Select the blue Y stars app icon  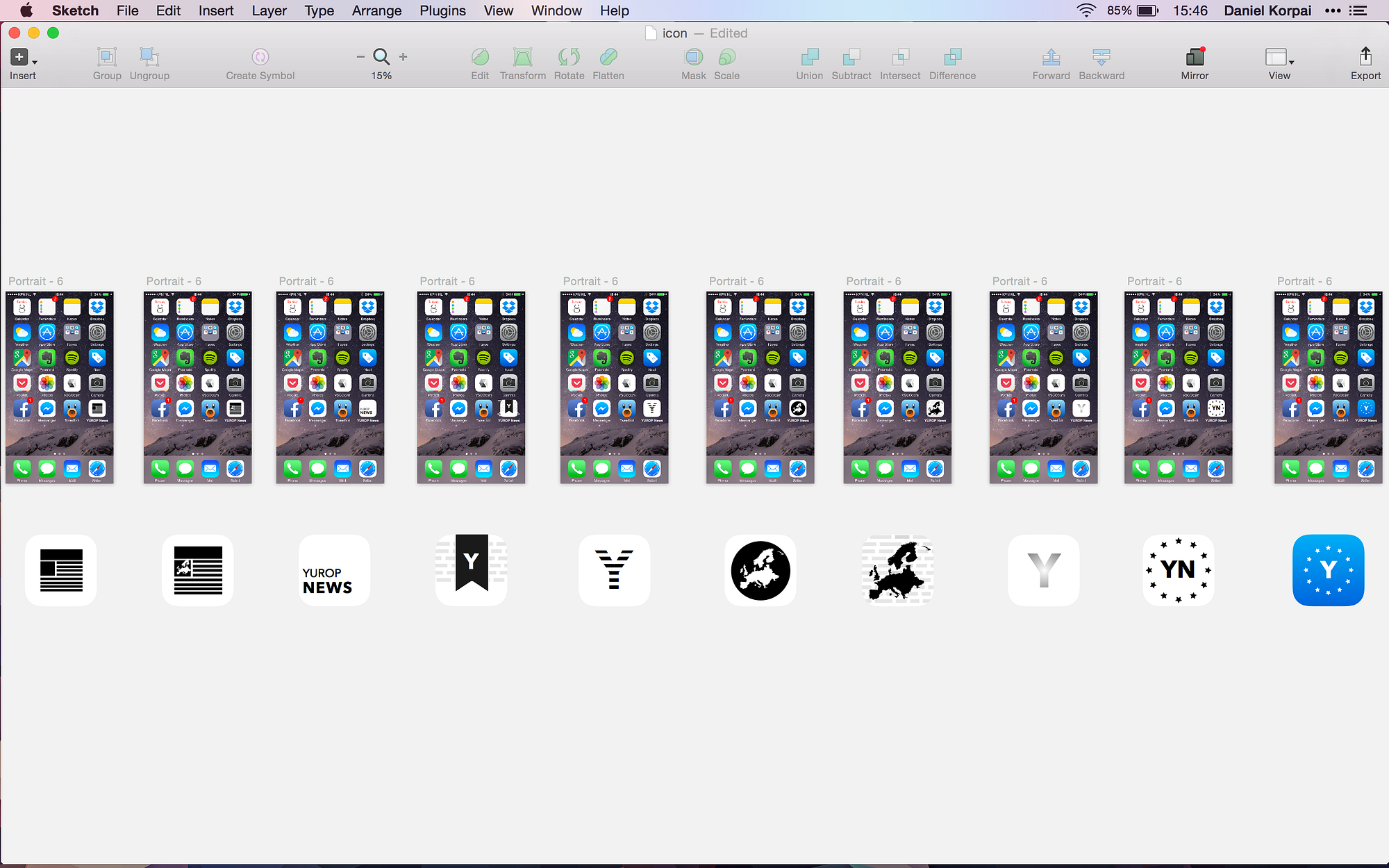tap(1328, 570)
